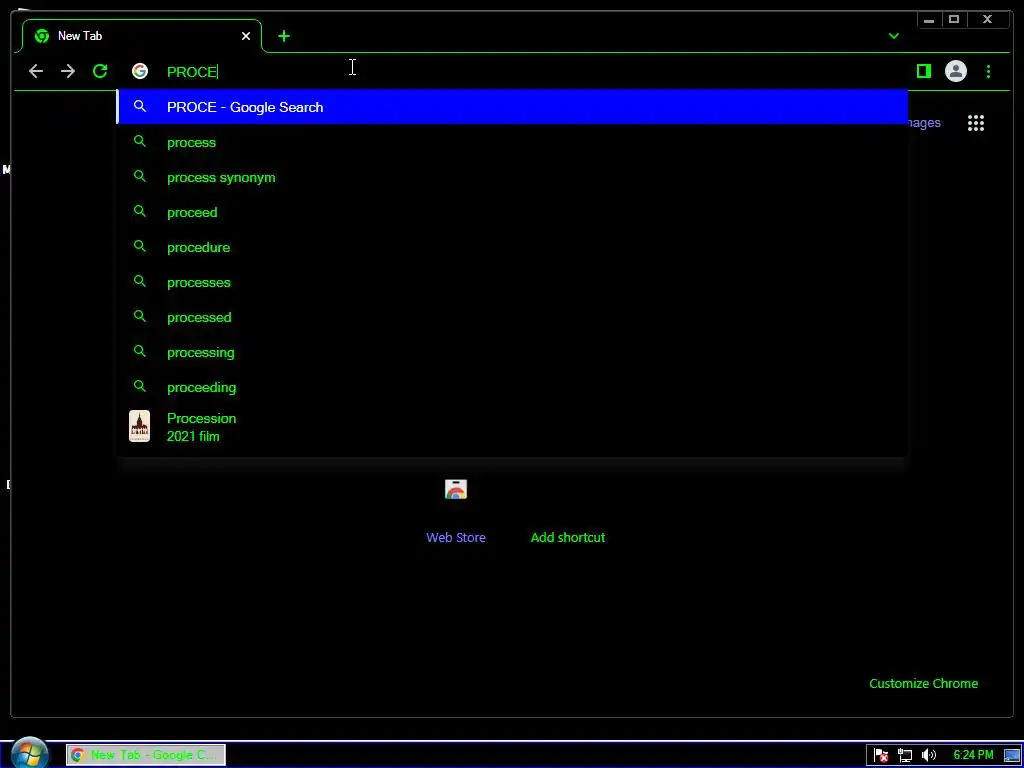
Task: Open the Windows Start button
Action: (x=29, y=754)
